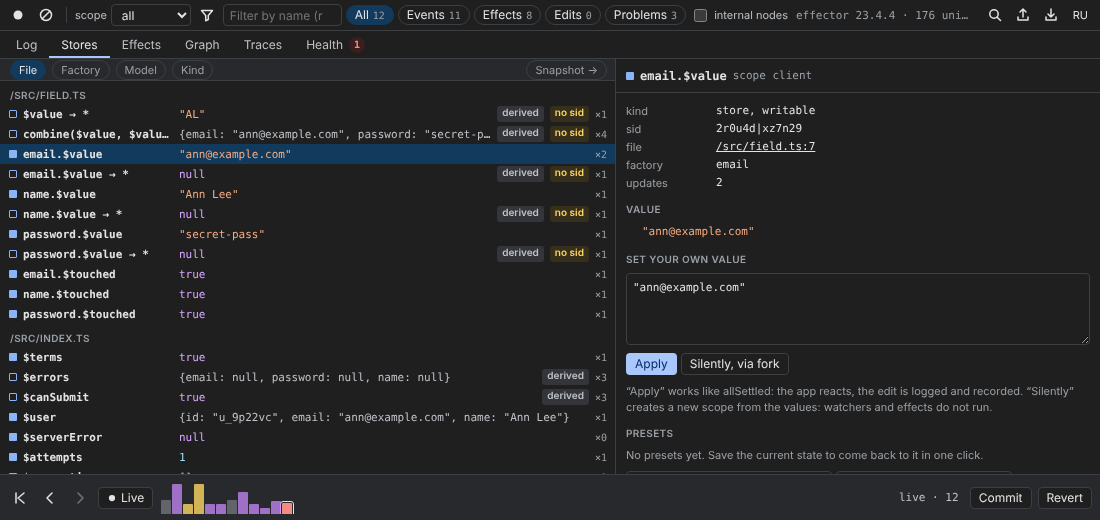Screen dimensions: 1100x520
Task: Go to the Traces tab
Action: (x=262, y=45)
